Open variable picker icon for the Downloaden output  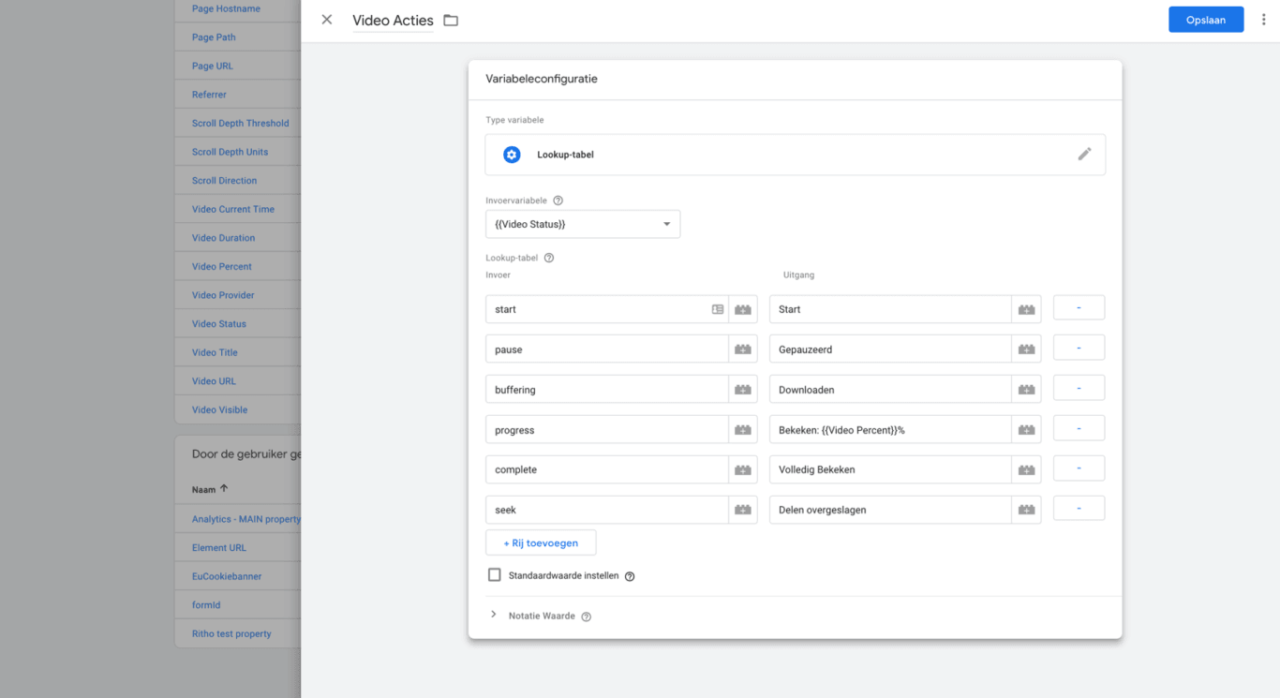coord(1026,388)
